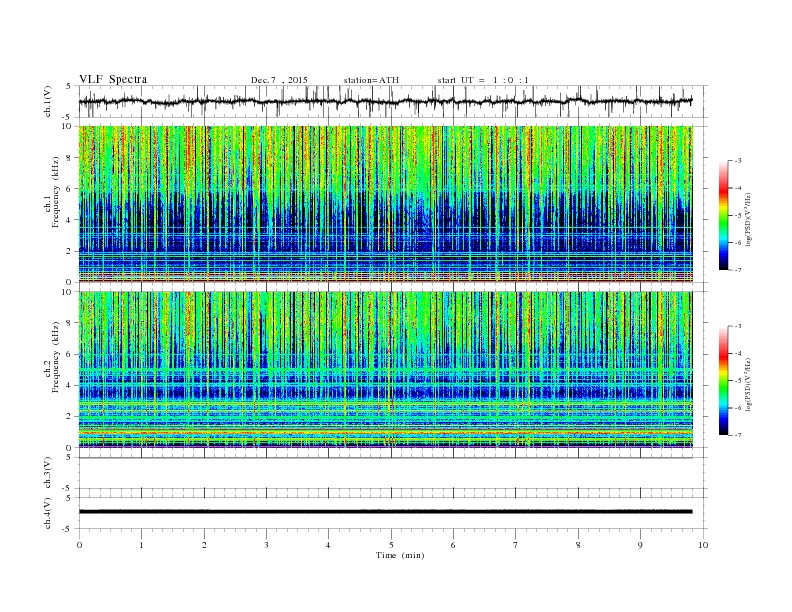Click the ch.2 PSD color scale bar
This screenshot has width=792, height=612.
(x=723, y=380)
